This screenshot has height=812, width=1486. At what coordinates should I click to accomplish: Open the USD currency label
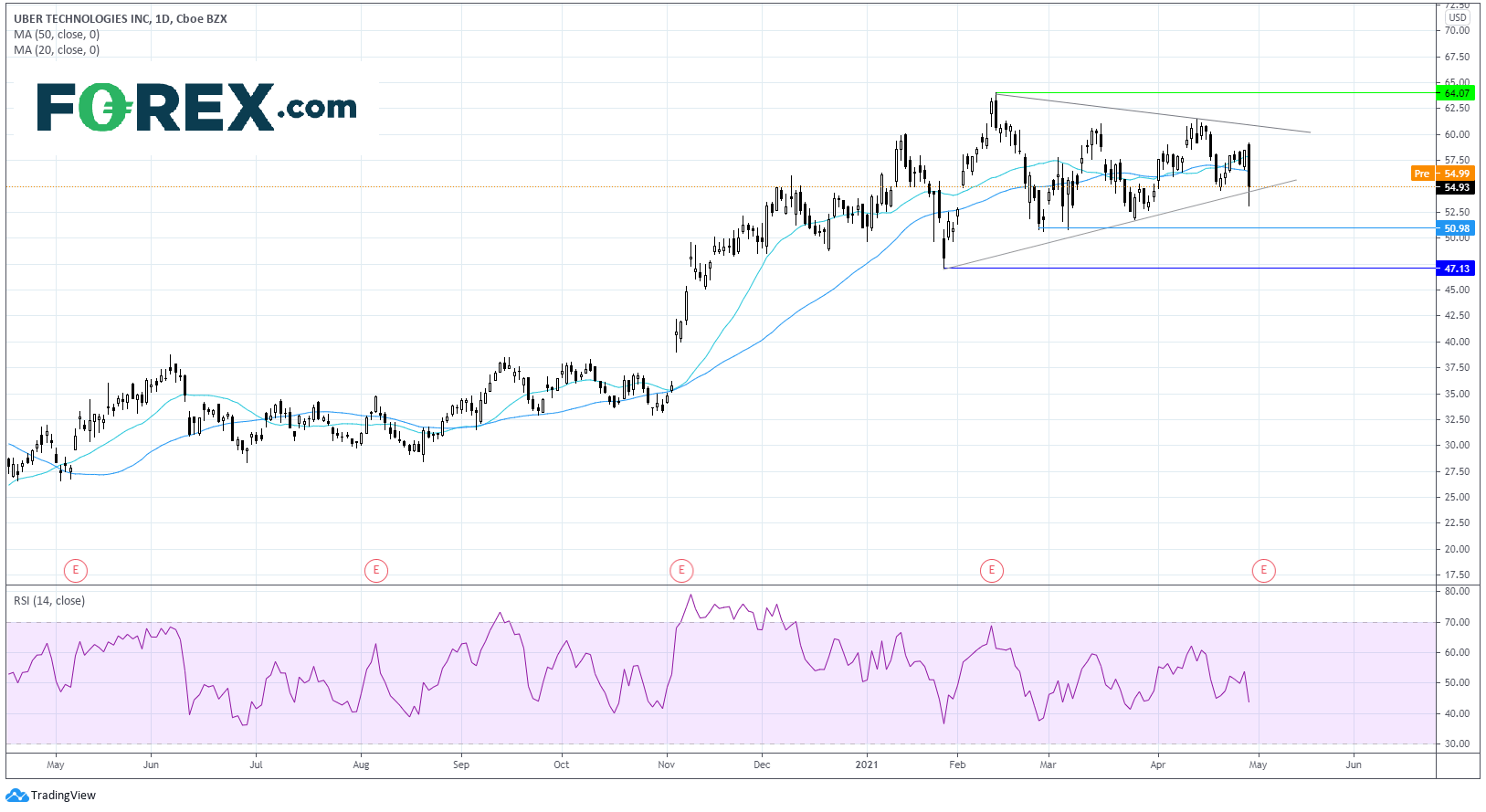[x=1458, y=17]
